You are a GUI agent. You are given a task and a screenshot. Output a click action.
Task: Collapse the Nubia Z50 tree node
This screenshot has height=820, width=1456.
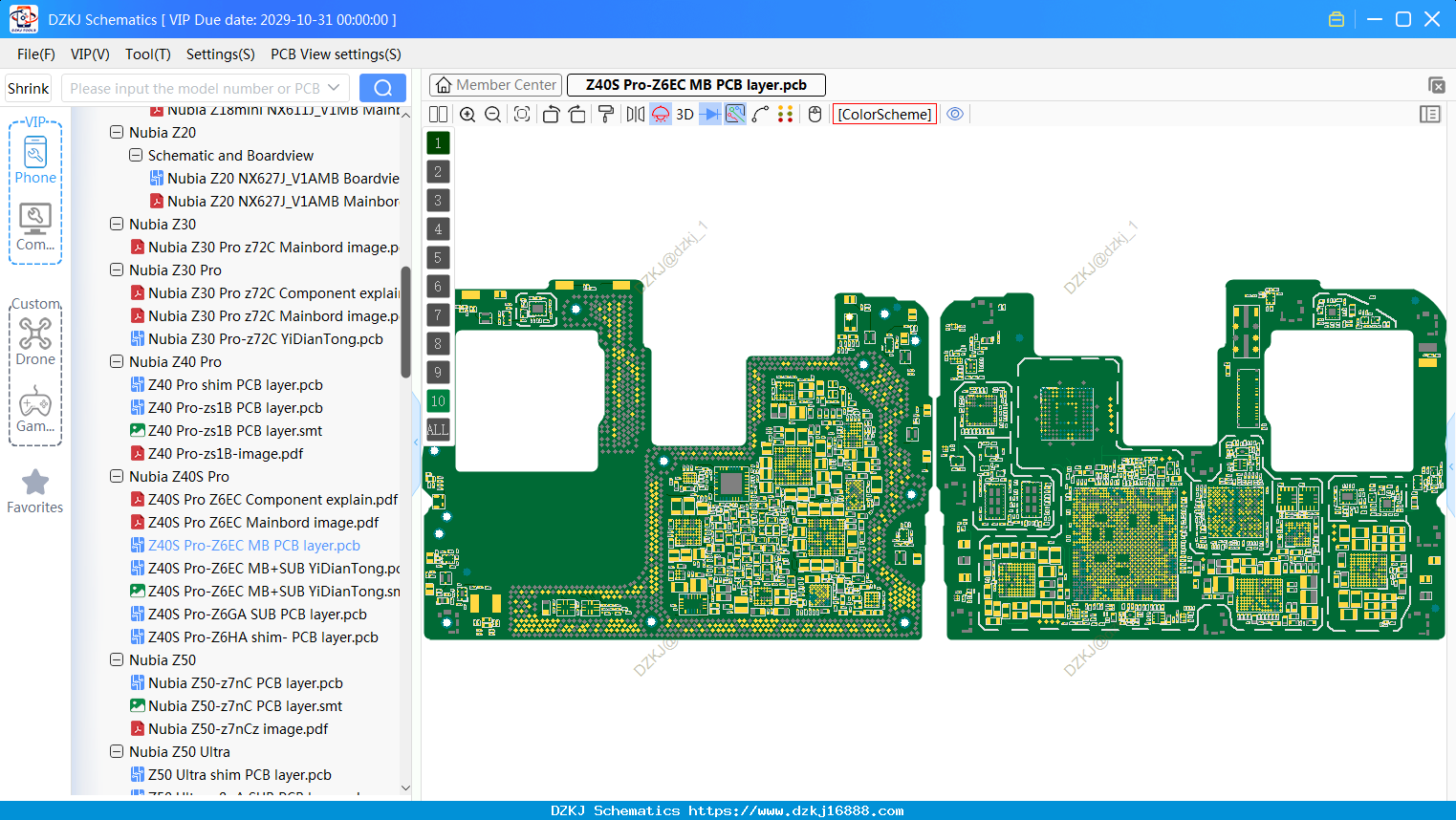(x=117, y=660)
